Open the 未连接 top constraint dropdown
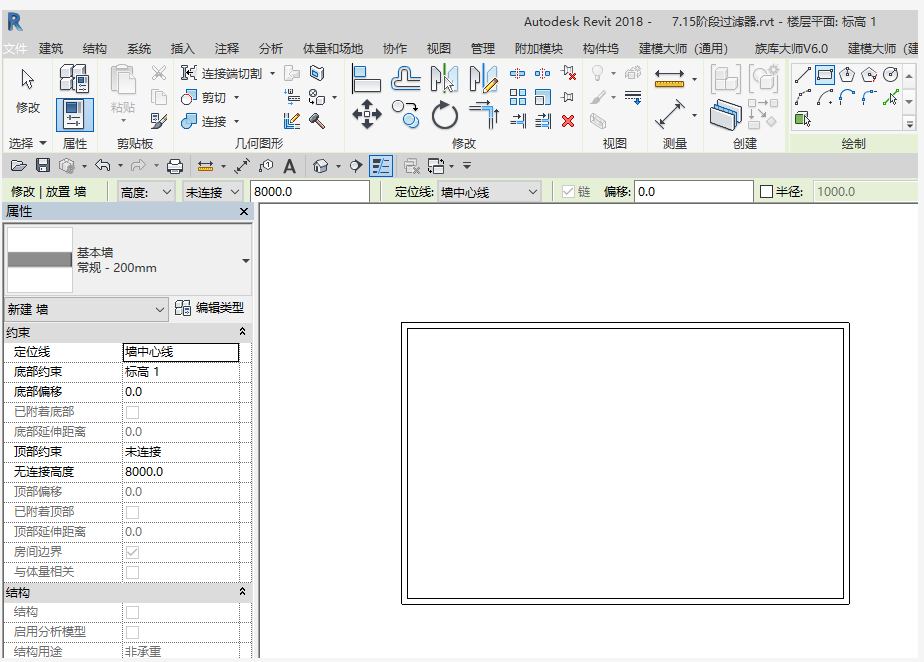 pos(213,192)
